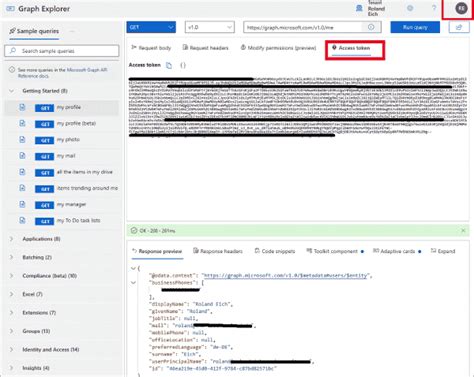
Task: Expand the Insights (4) category
Action: [x=12, y=368]
